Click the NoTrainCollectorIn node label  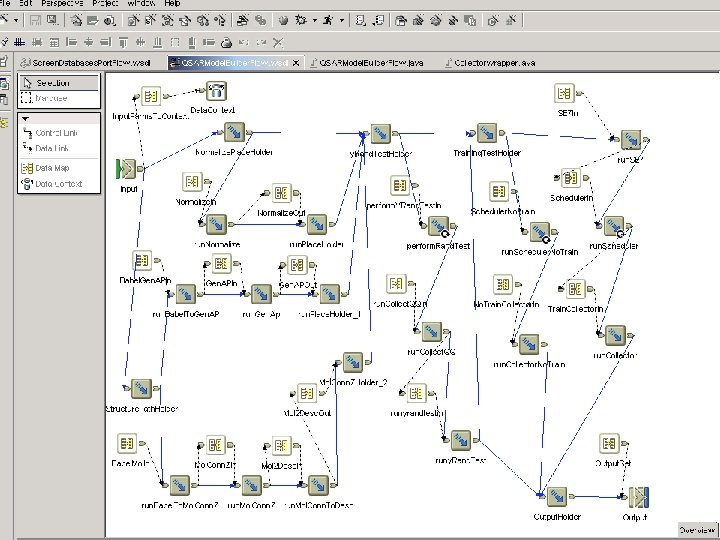pyautogui.click(x=506, y=304)
